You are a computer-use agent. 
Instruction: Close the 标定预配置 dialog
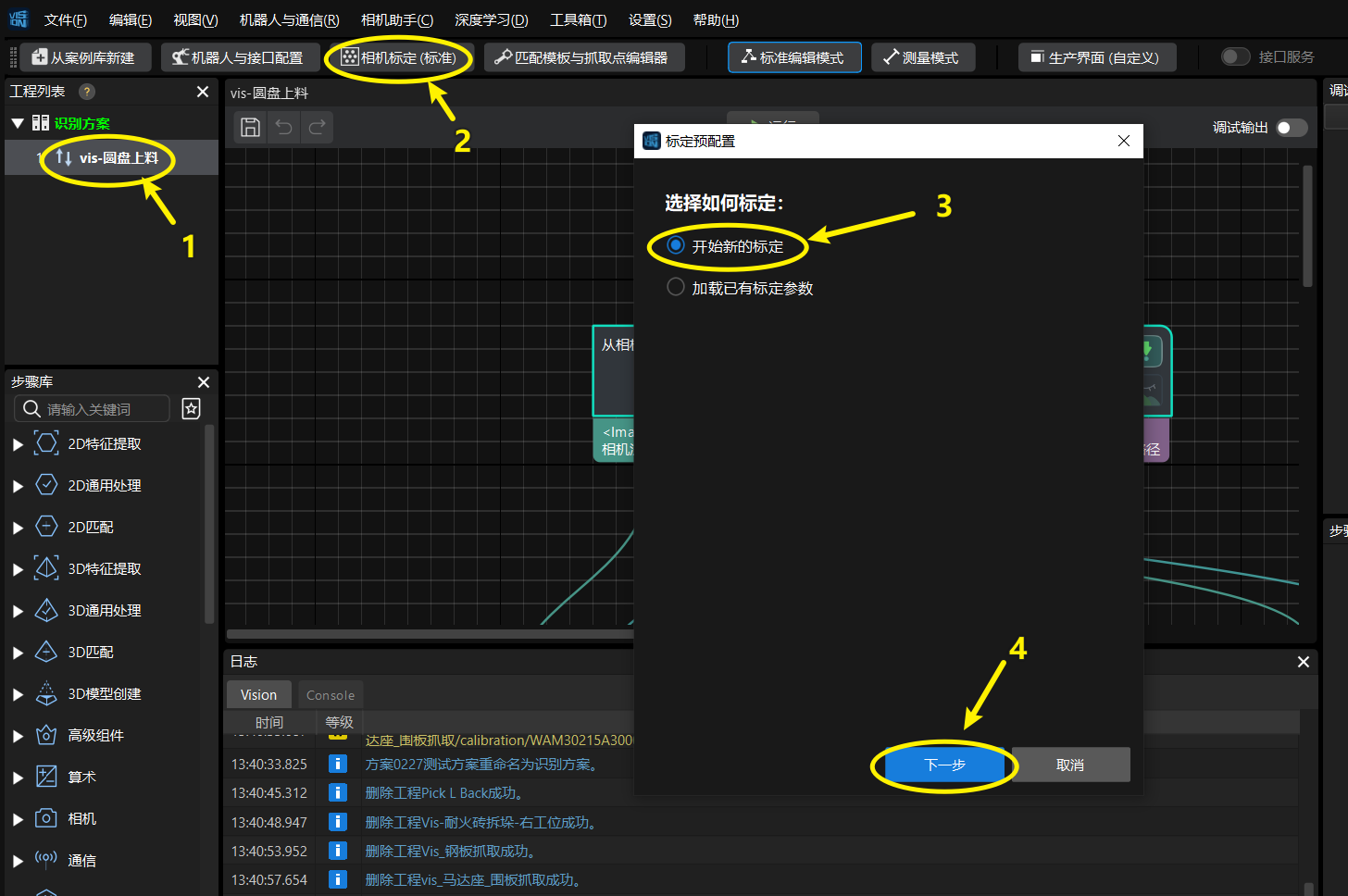click(x=1124, y=141)
